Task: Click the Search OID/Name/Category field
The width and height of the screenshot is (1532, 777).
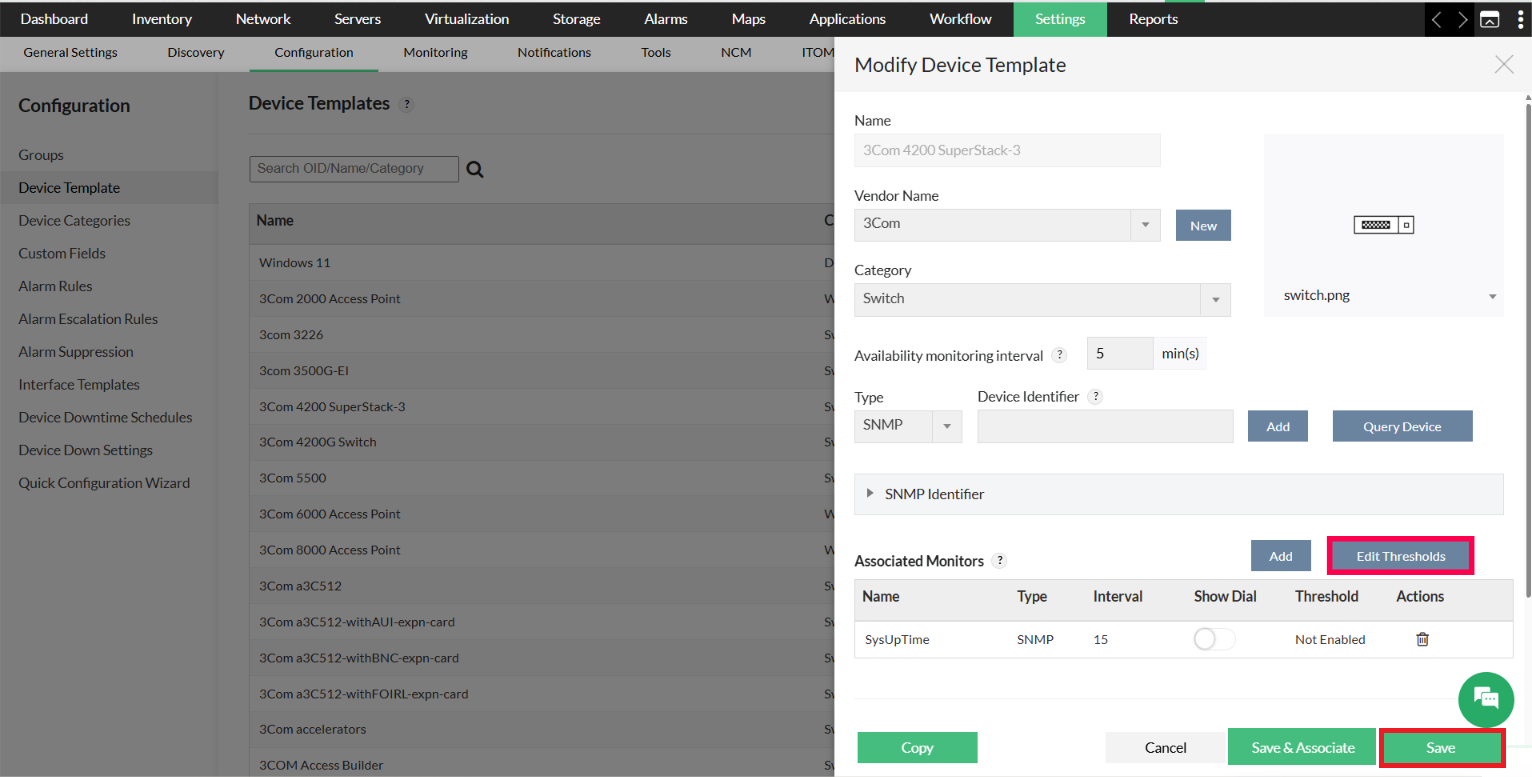Action: 354,169
